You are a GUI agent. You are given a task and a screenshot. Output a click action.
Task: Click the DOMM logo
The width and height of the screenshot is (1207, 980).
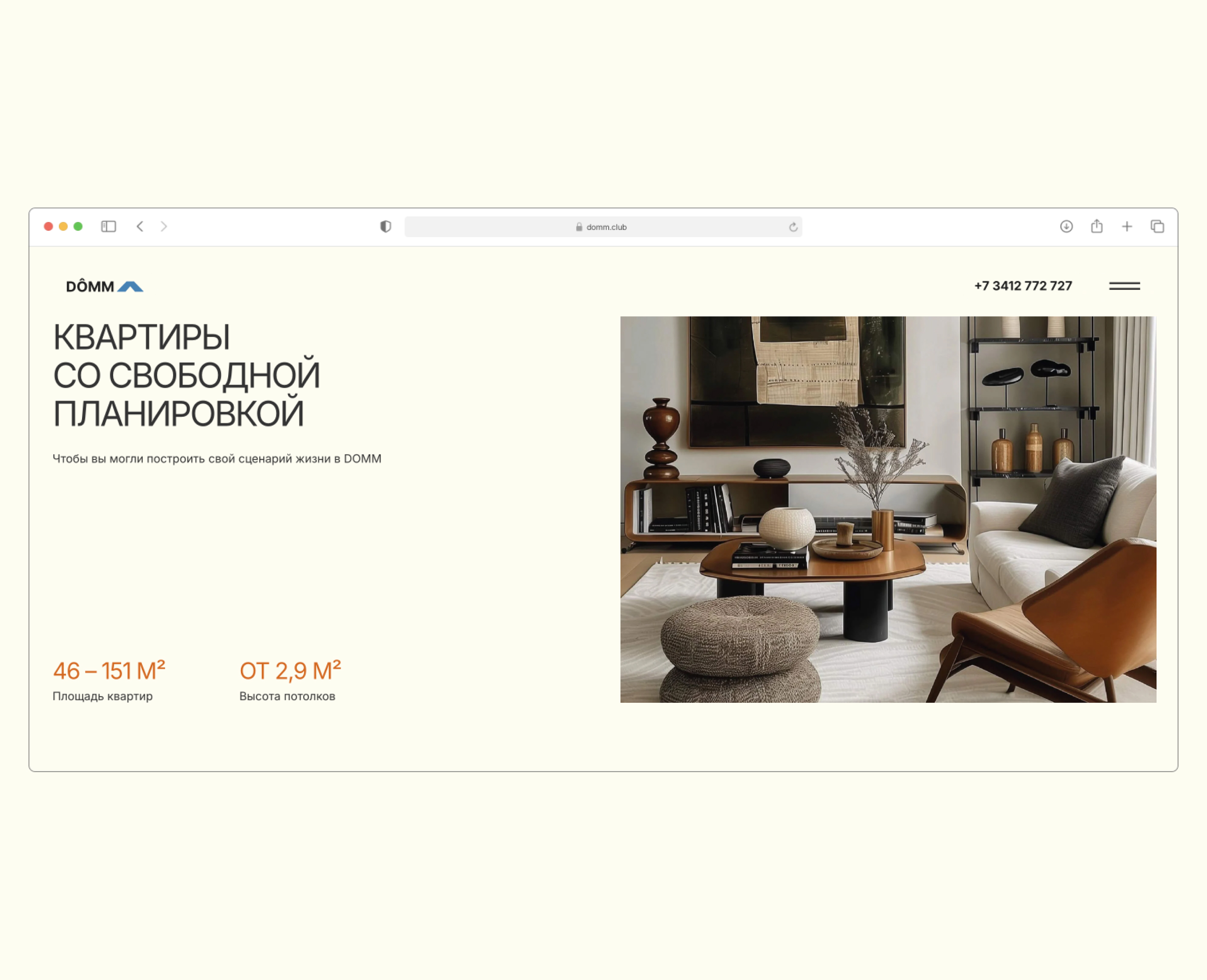click(105, 286)
